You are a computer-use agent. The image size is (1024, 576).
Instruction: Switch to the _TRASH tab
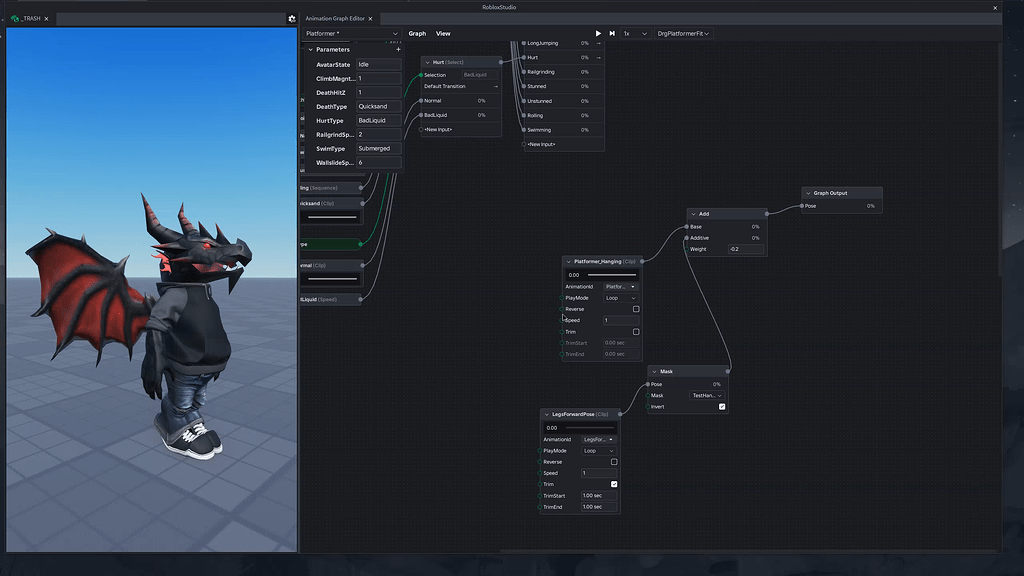(30, 19)
